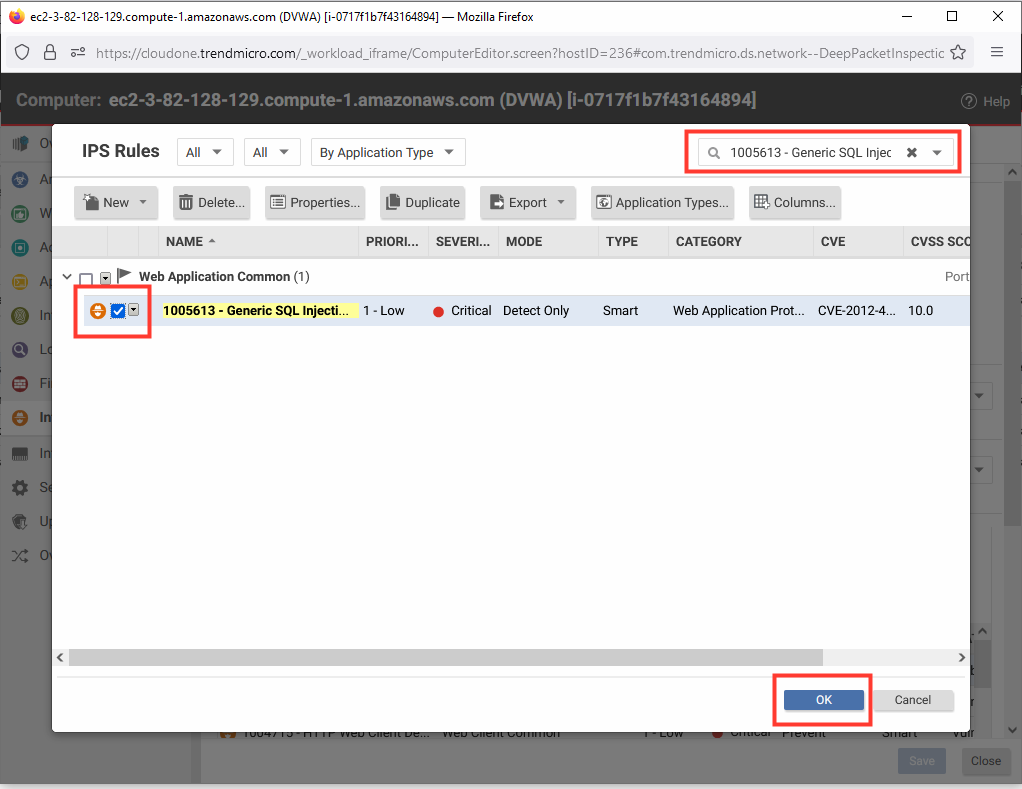Click the magnifier icon in the search box
This screenshot has height=789, width=1022.
(714, 152)
